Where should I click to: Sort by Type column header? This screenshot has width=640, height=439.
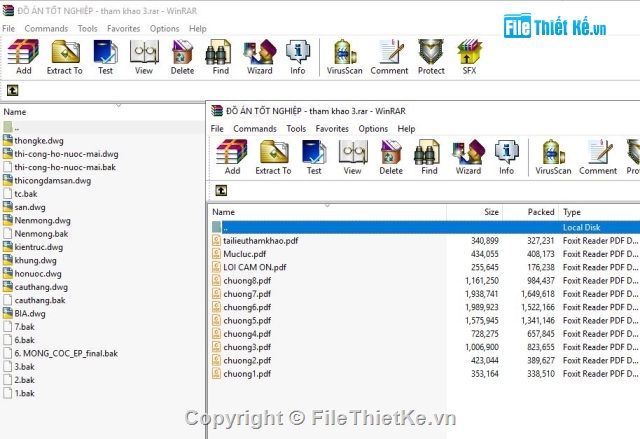(x=599, y=212)
